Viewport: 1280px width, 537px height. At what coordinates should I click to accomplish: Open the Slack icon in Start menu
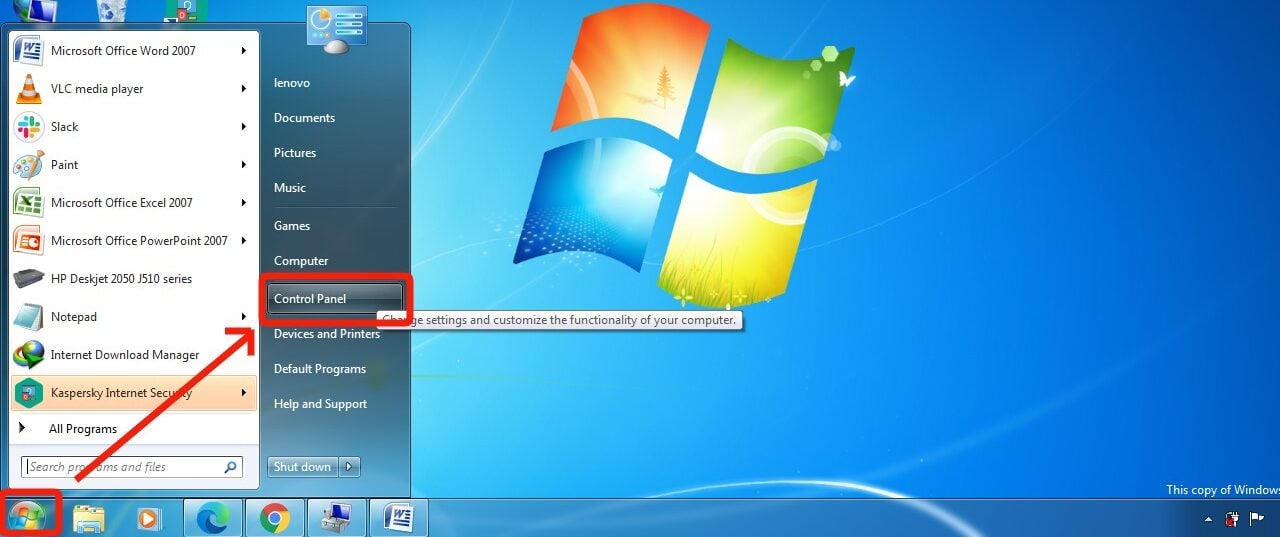click(x=29, y=126)
